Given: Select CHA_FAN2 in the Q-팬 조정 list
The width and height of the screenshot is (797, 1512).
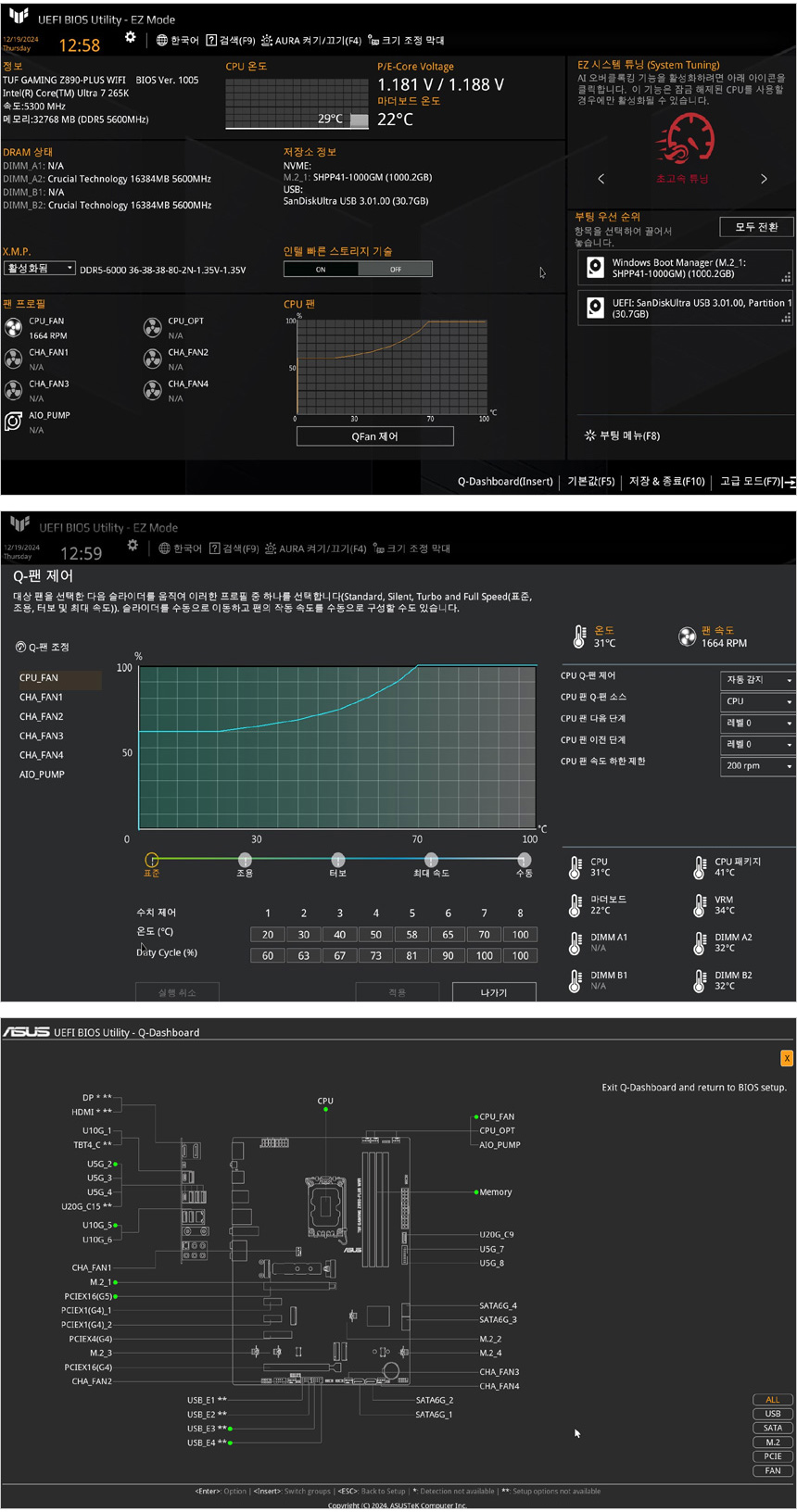Looking at the screenshot, I should tap(42, 717).
